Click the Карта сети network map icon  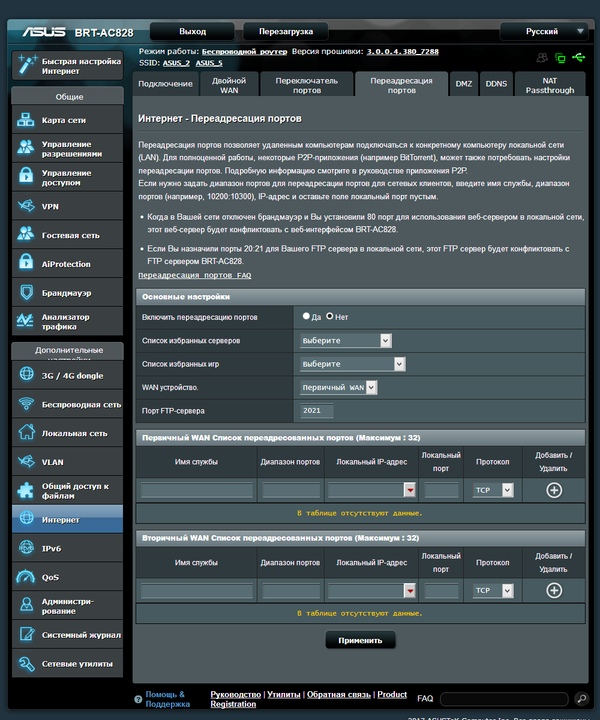26,120
